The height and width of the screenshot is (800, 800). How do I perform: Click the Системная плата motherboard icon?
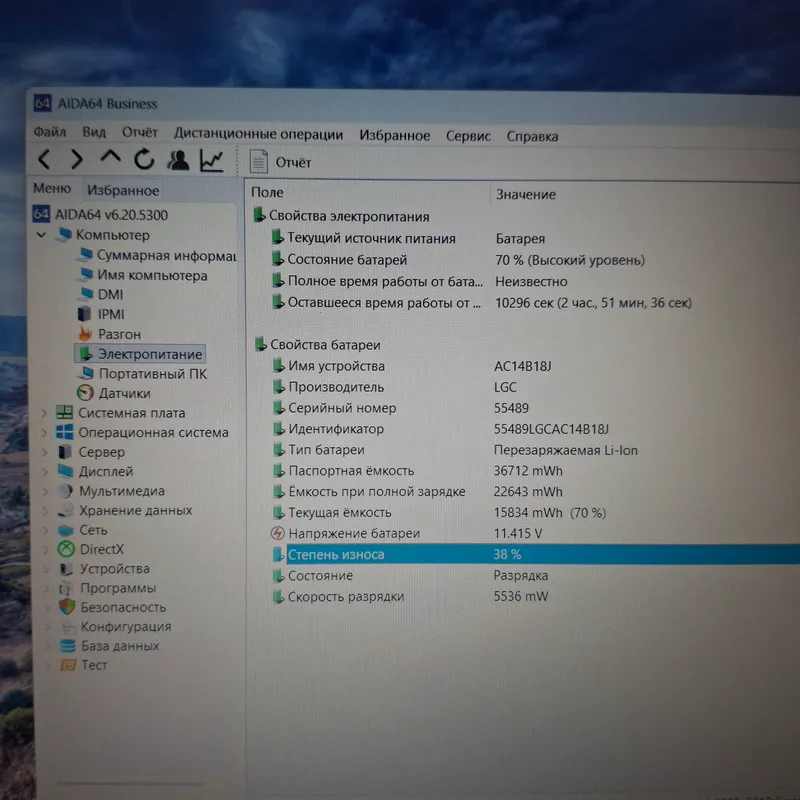click(64, 412)
